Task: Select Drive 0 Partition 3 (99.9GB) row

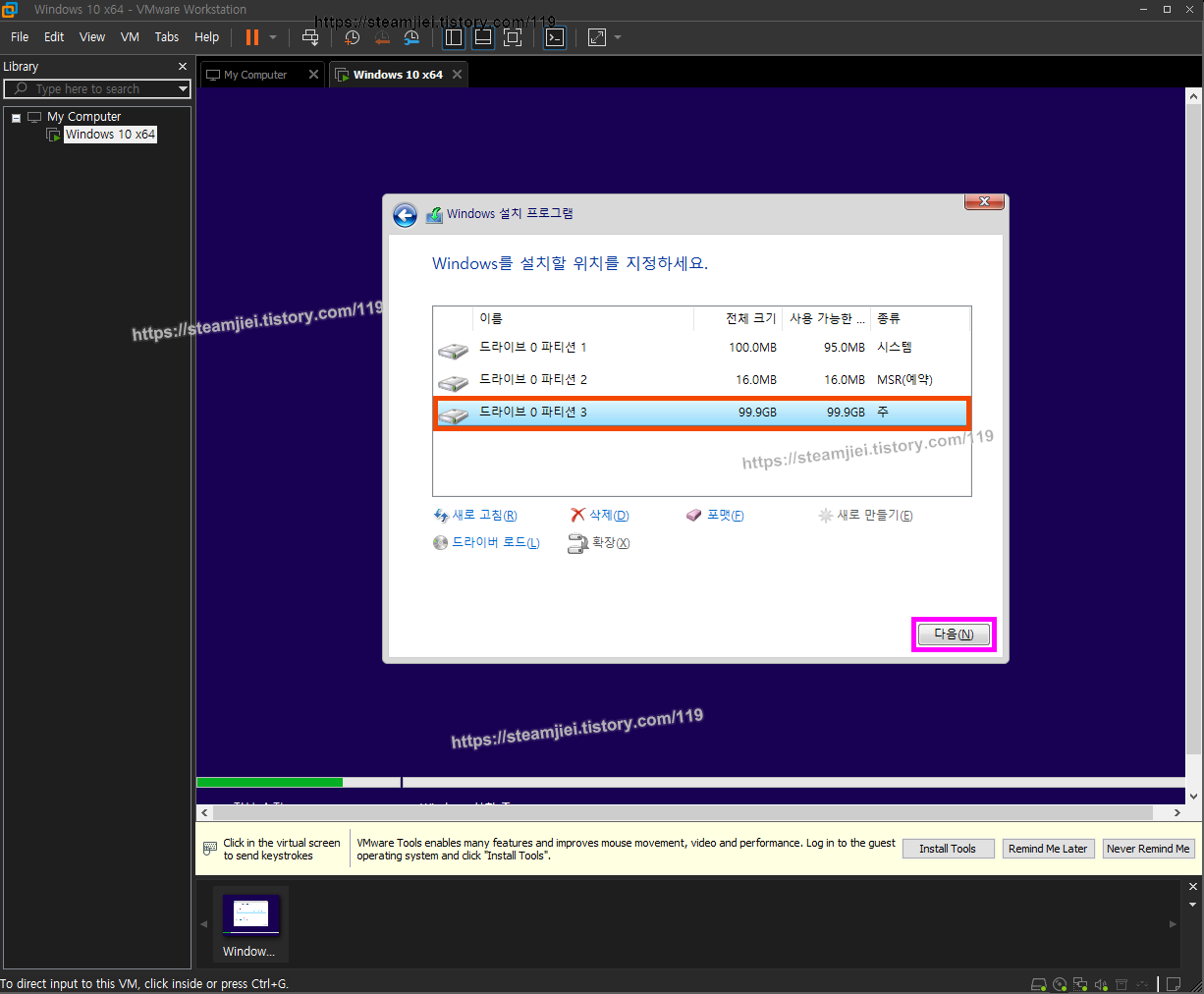Action: click(701, 413)
